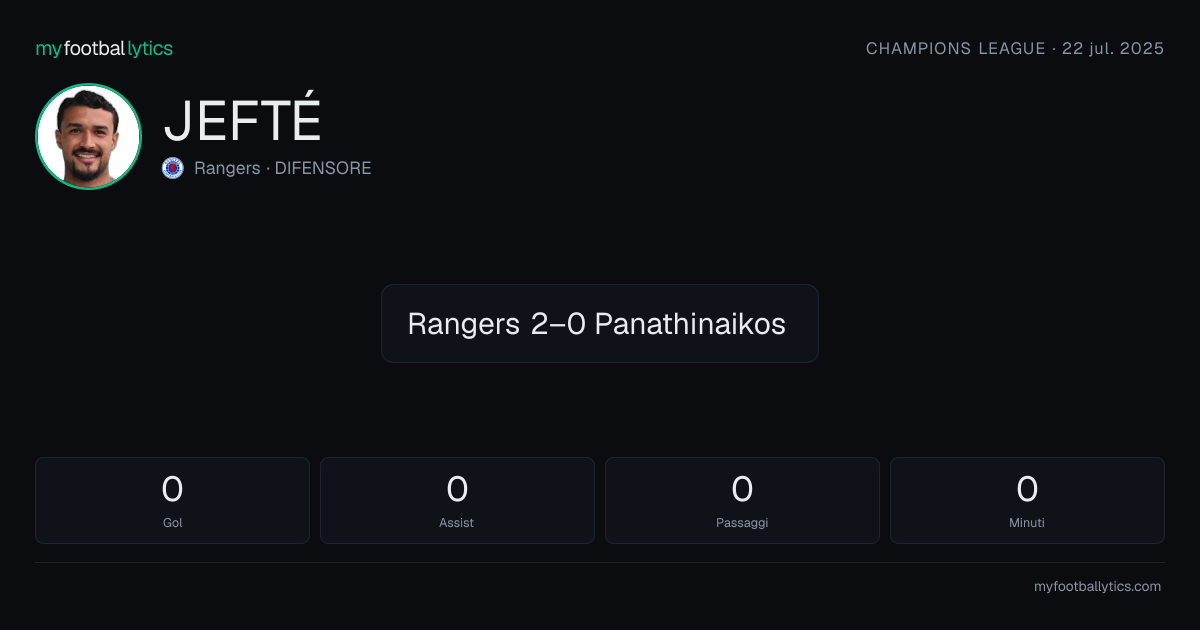Click the Rangers team name text
1200x630 pixels.
pos(227,168)
